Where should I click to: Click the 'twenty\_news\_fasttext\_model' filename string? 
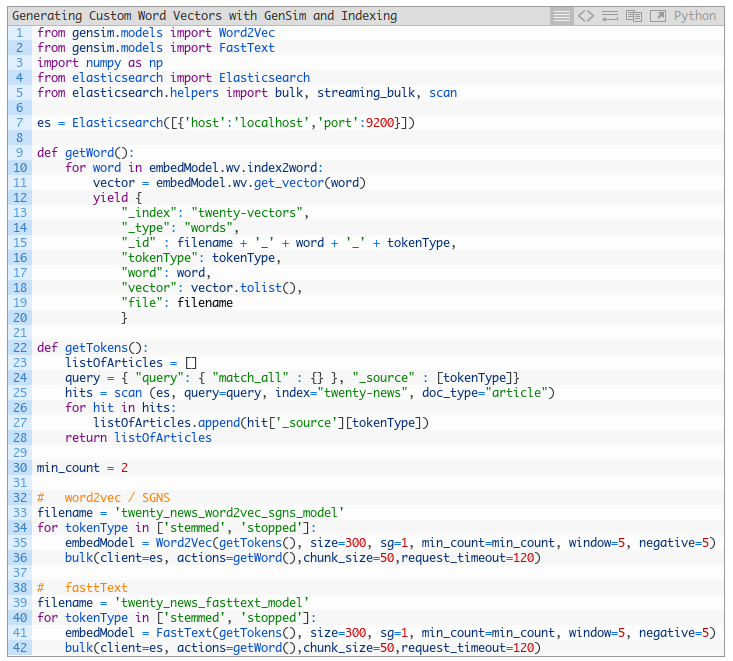pyautogui.click(x=211, y=603)
